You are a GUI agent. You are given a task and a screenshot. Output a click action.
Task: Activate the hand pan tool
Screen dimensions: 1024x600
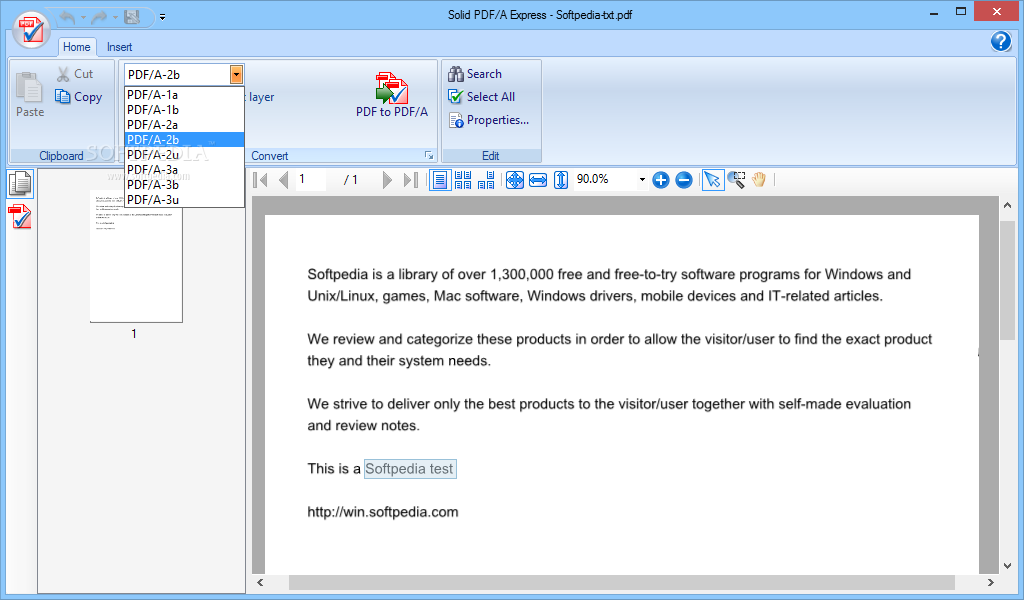click(x=759, y=180)
